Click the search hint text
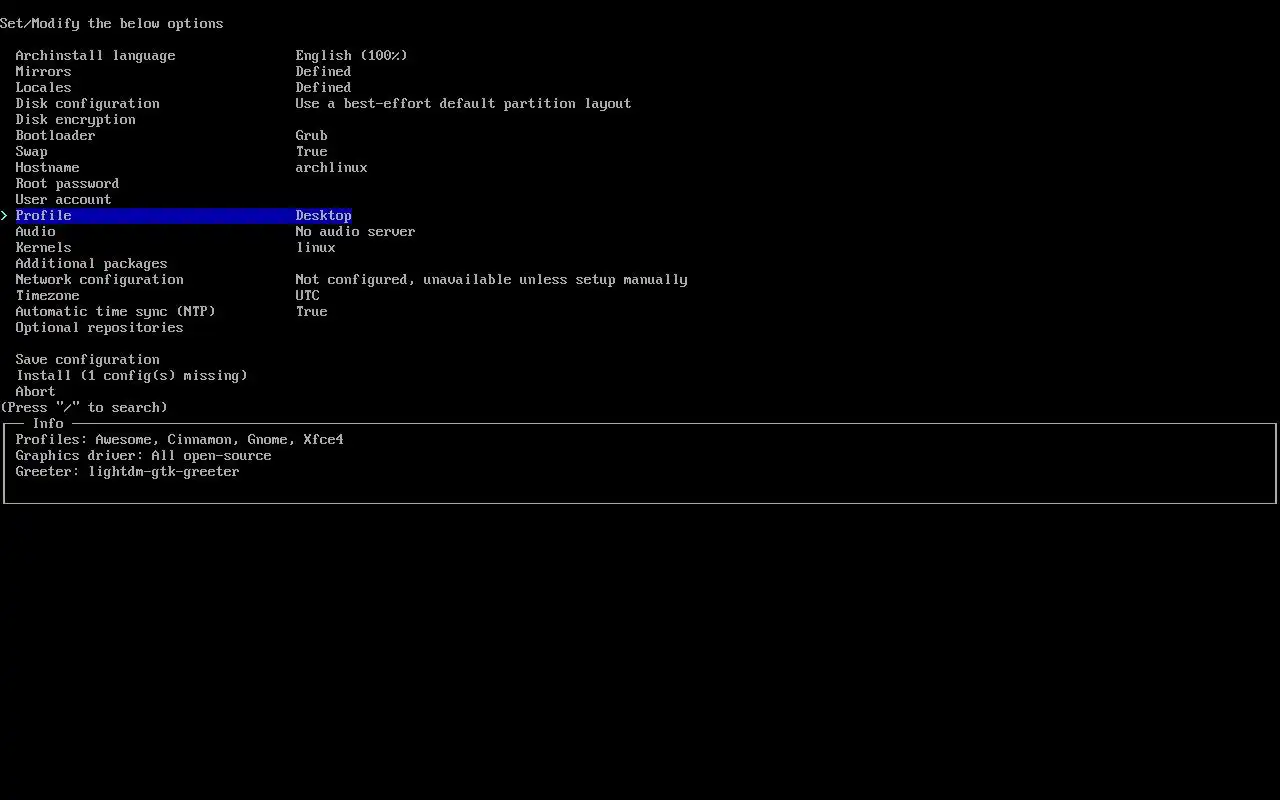1280x800 pixels. click(x=84, y=407)
